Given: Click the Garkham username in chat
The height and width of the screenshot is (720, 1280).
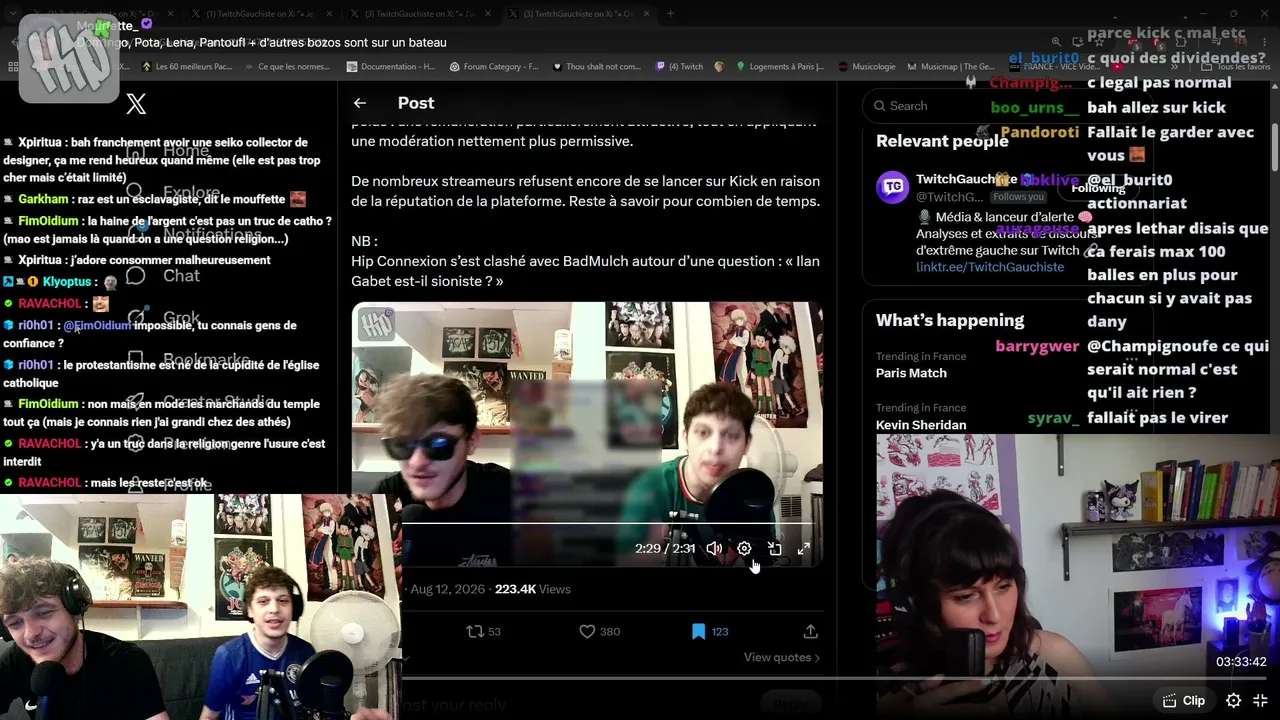Looking at the screenshot, I should pyautogui.click(x=43, y=200).
